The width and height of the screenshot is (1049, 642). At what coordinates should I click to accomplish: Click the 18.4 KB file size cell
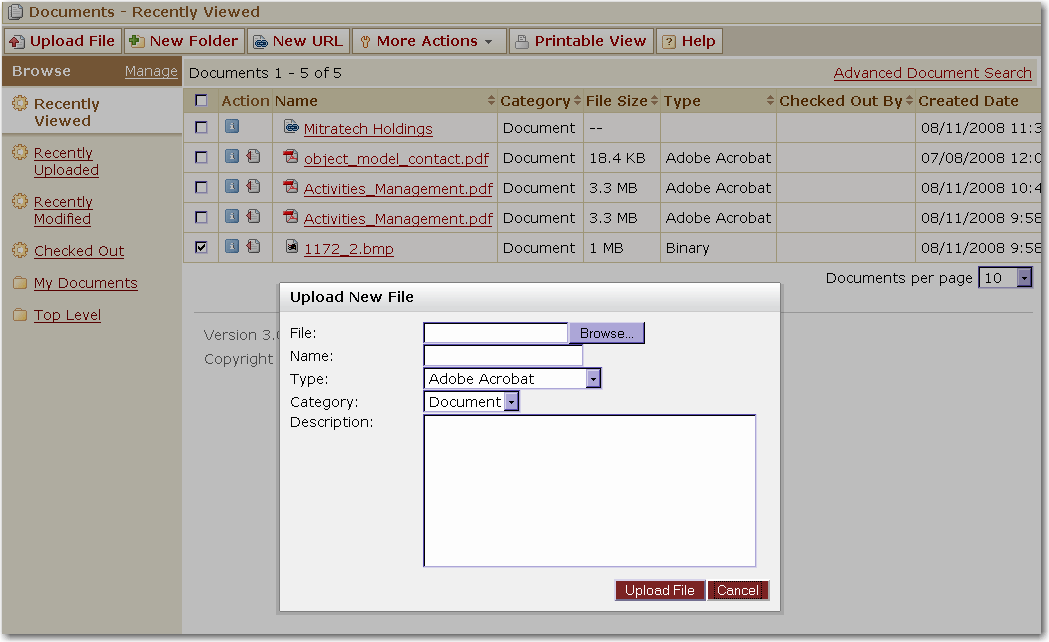click(x=617, y=158)
